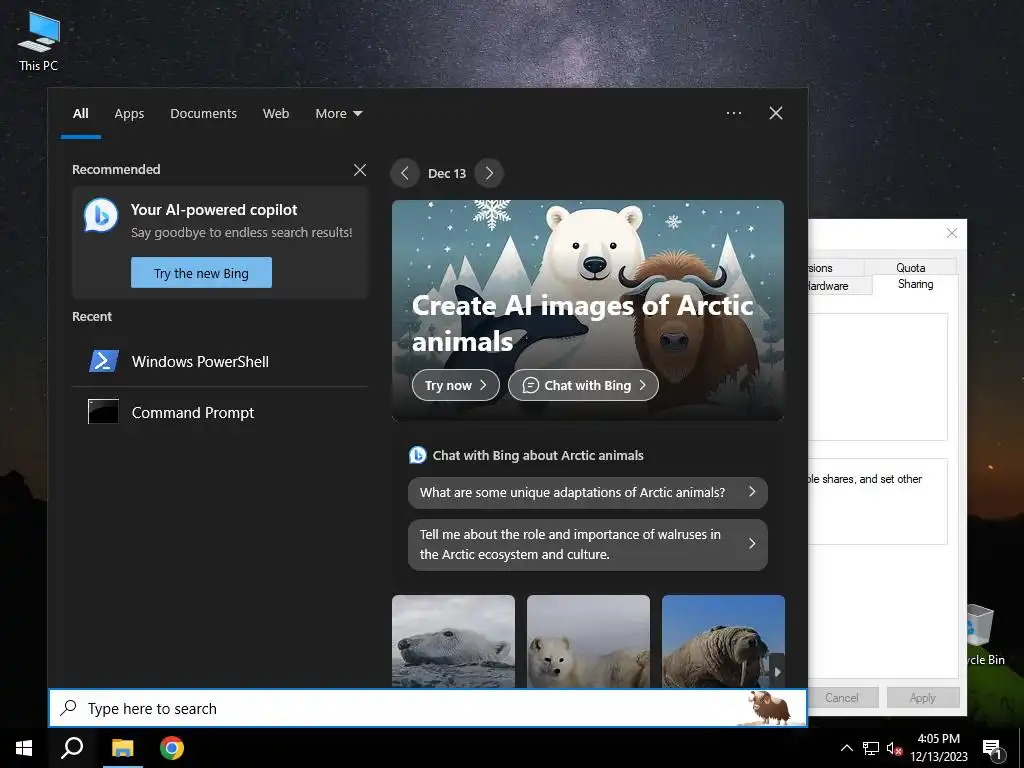Click the Start button on taskbar
The width and height of the screenshot is (1024, 768).
[24, 748]
